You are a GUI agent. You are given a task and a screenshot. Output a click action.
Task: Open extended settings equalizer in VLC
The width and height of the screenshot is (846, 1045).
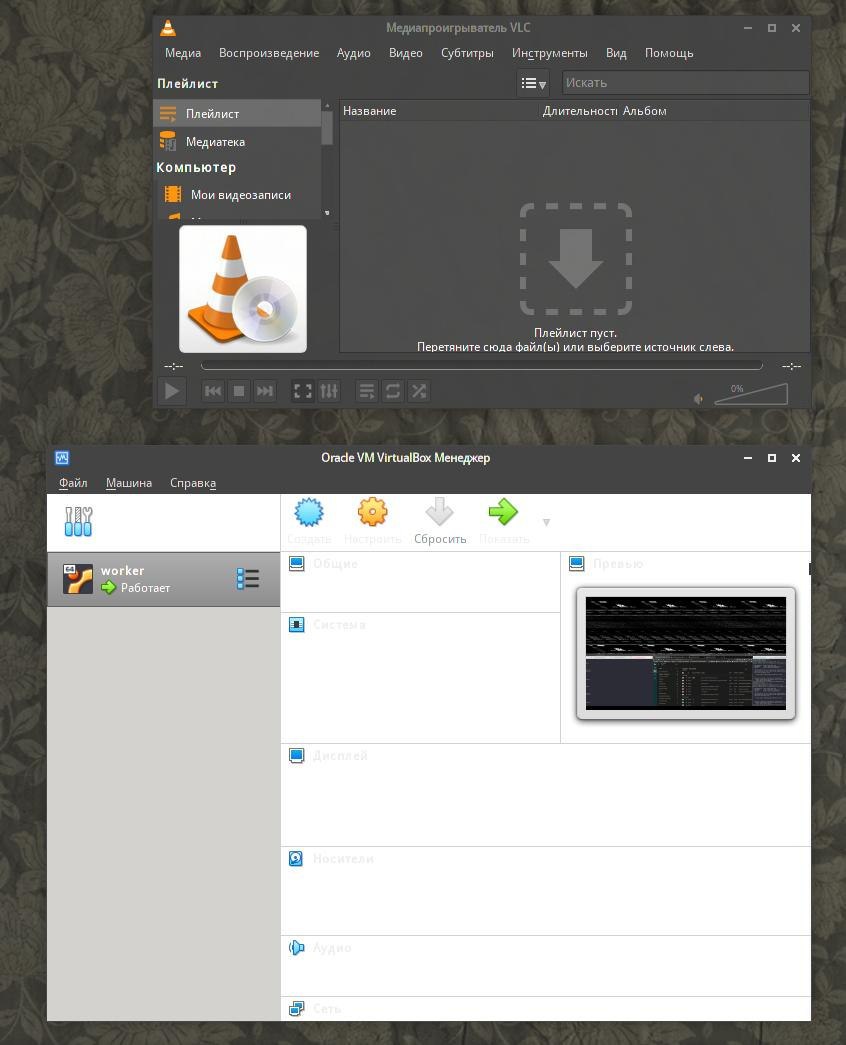[329, 391]
